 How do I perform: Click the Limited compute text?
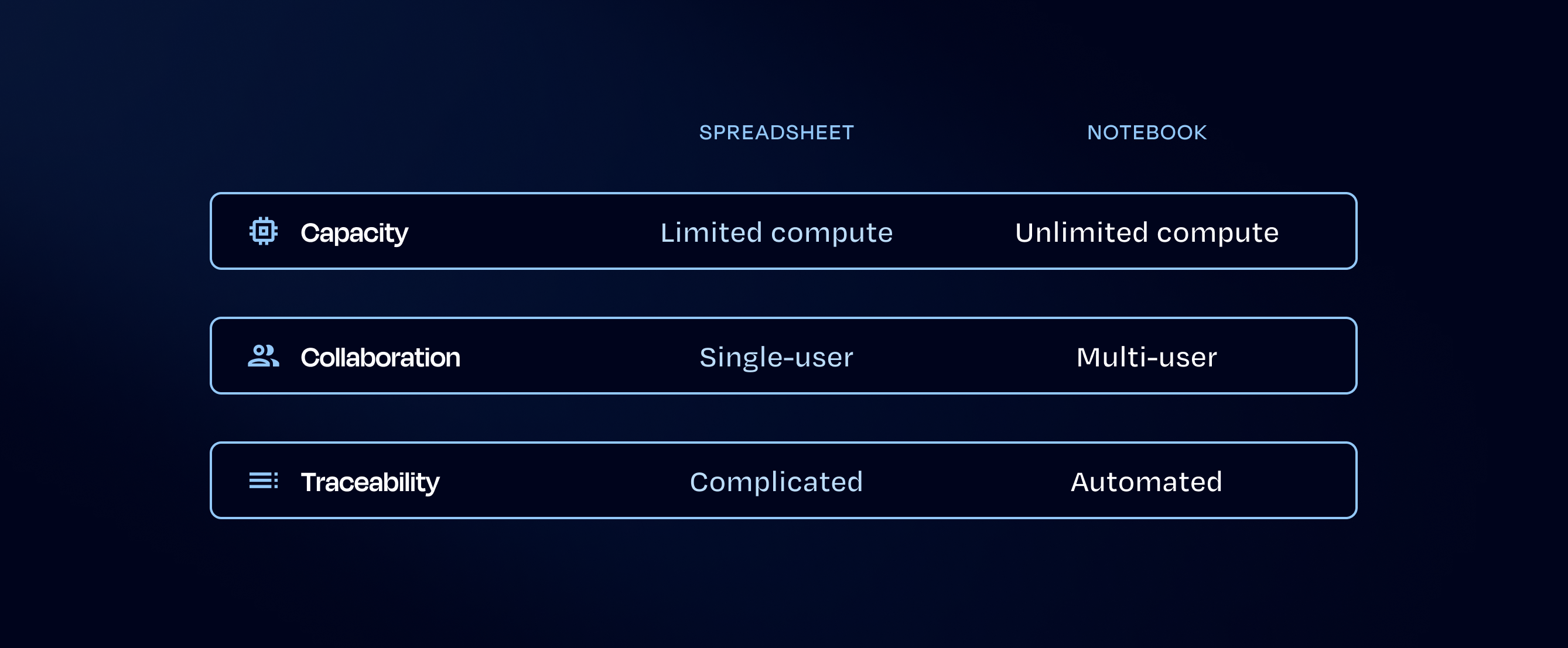777,233
